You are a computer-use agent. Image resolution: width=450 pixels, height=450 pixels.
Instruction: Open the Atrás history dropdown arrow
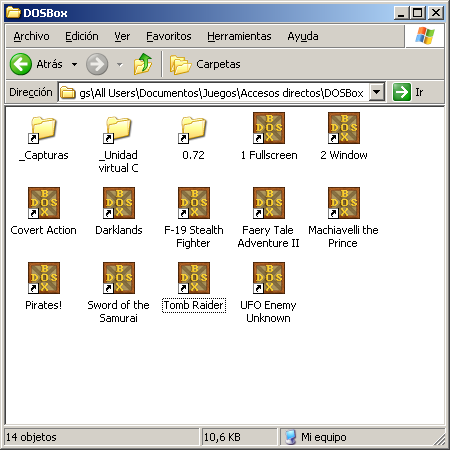point(74,64)
